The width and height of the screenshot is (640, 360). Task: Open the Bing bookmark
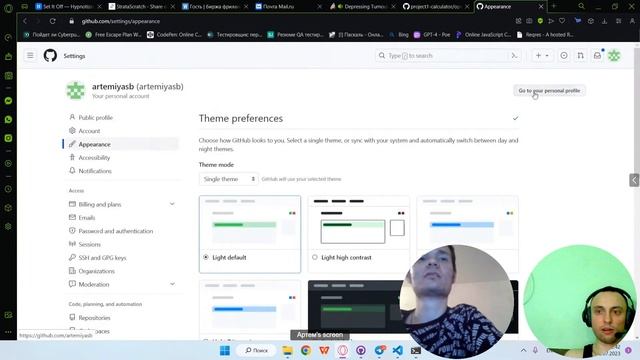pos(399,35)
